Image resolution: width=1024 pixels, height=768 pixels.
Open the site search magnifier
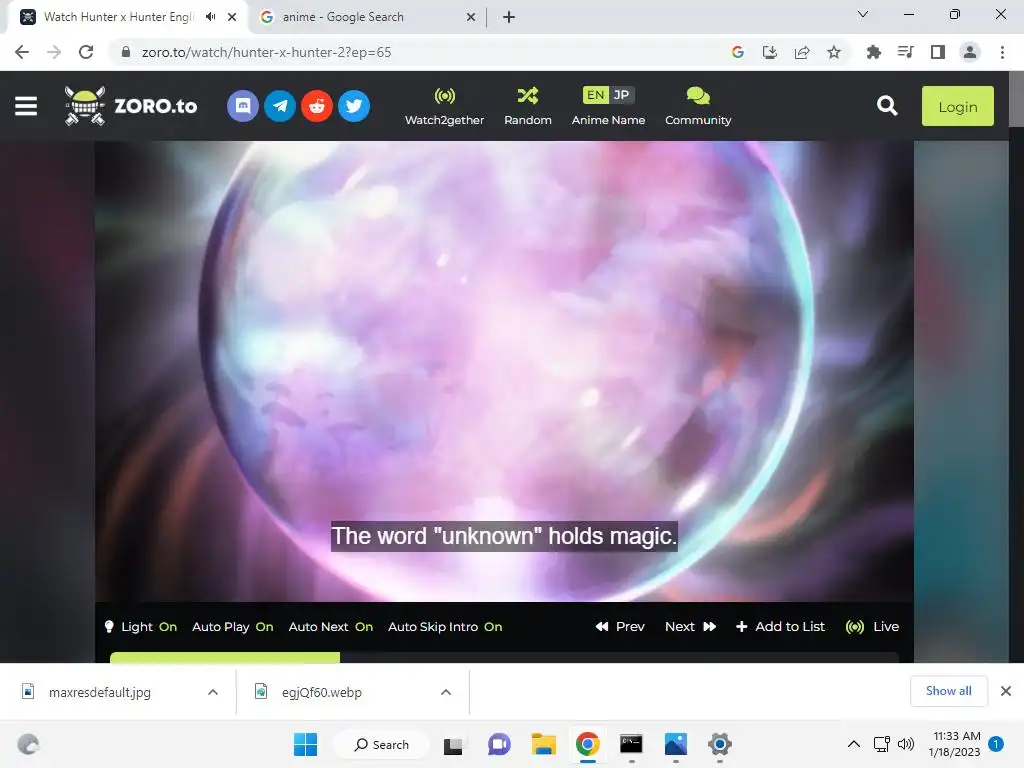click(x=887, y=106)
